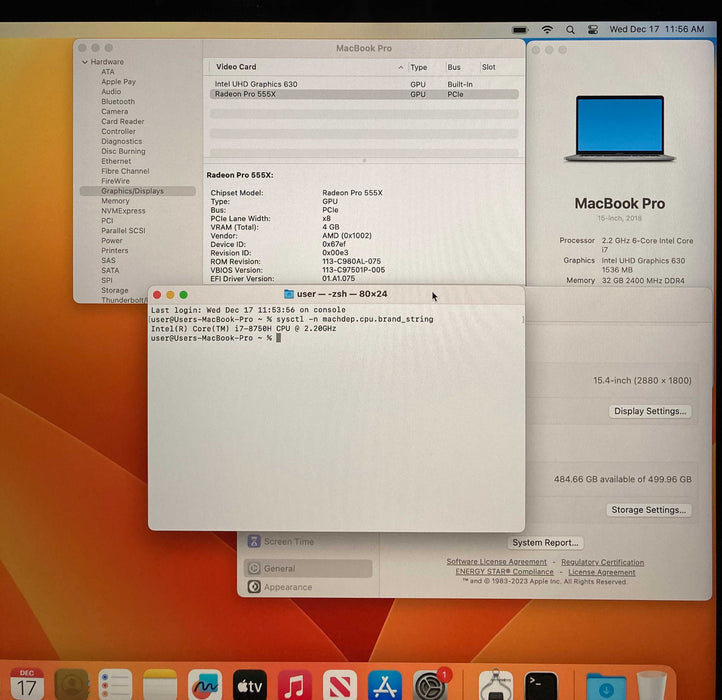Open Regulatory Certification link

(602, 562)
